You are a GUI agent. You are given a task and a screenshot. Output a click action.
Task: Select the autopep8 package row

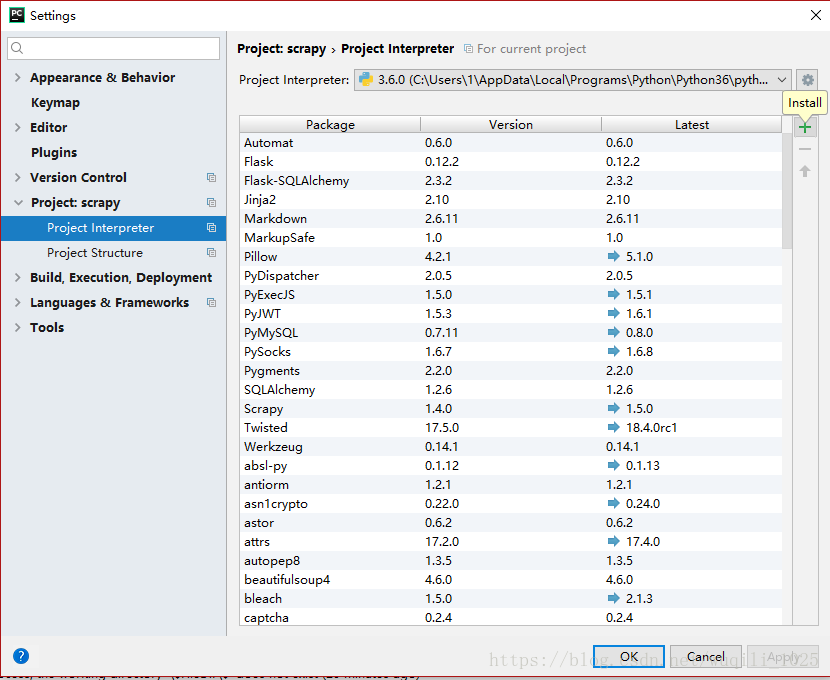(x=511, y=561)
